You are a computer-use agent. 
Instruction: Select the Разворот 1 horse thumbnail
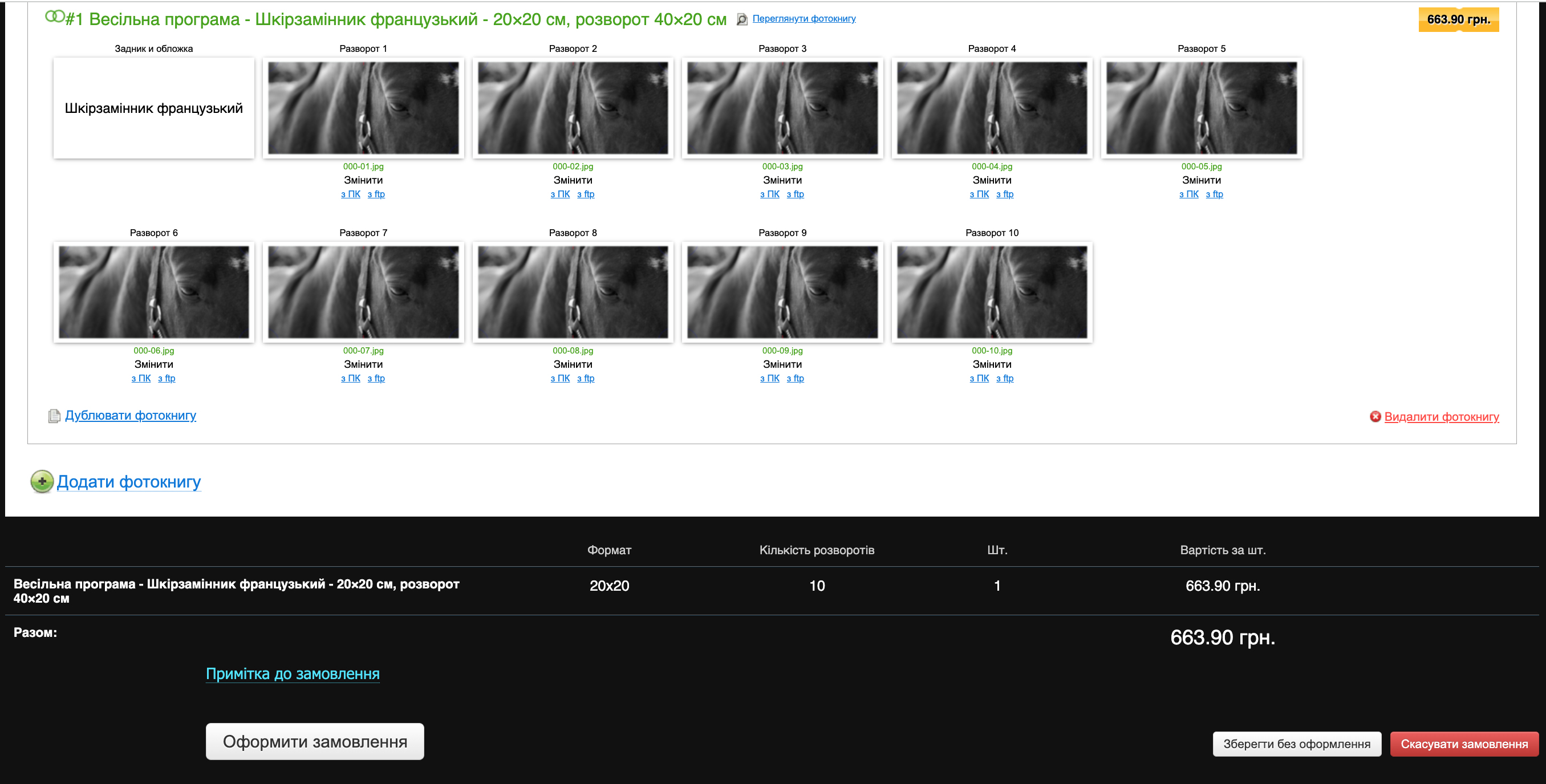pyautogui.click(x=363, y=108)
